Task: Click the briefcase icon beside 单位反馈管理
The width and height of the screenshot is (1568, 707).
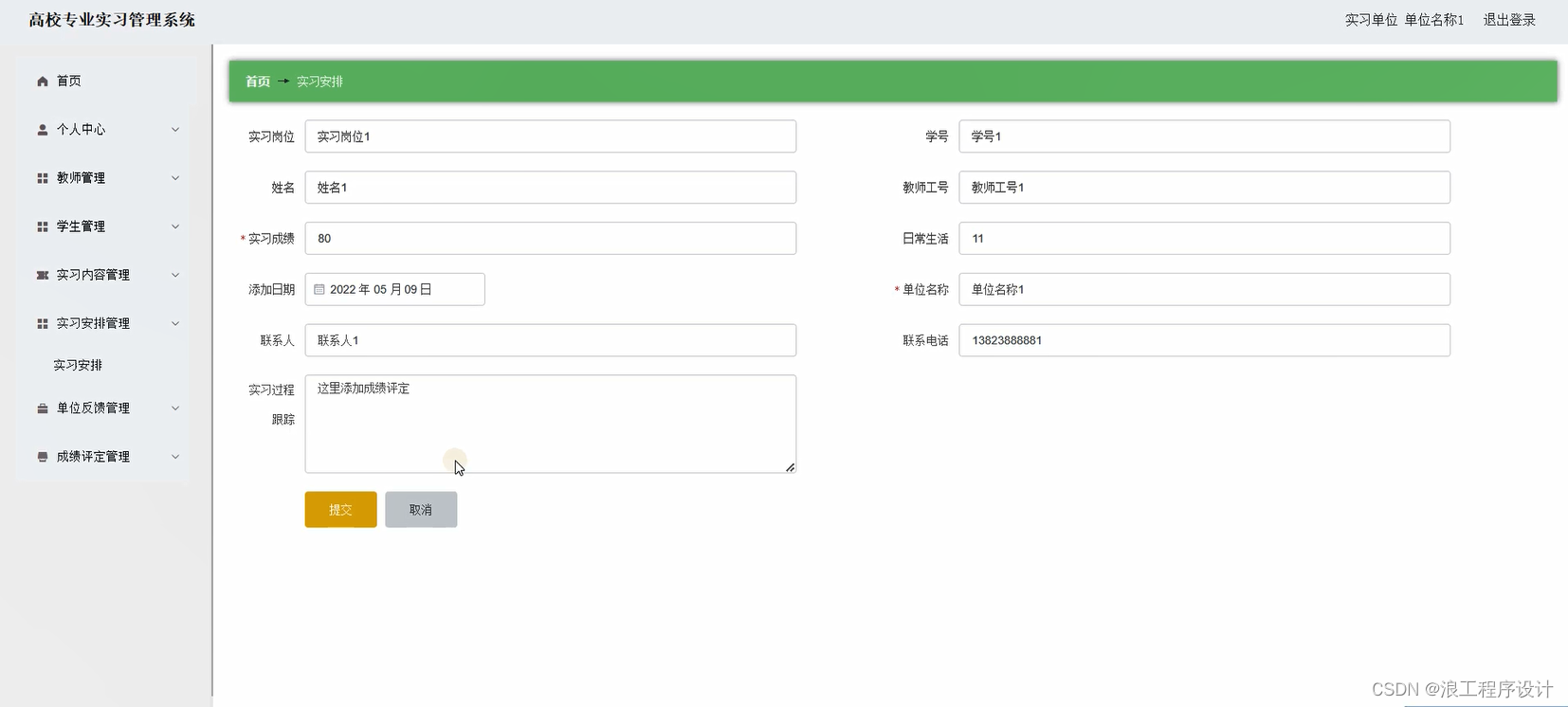Action: (x=42, y=408)
